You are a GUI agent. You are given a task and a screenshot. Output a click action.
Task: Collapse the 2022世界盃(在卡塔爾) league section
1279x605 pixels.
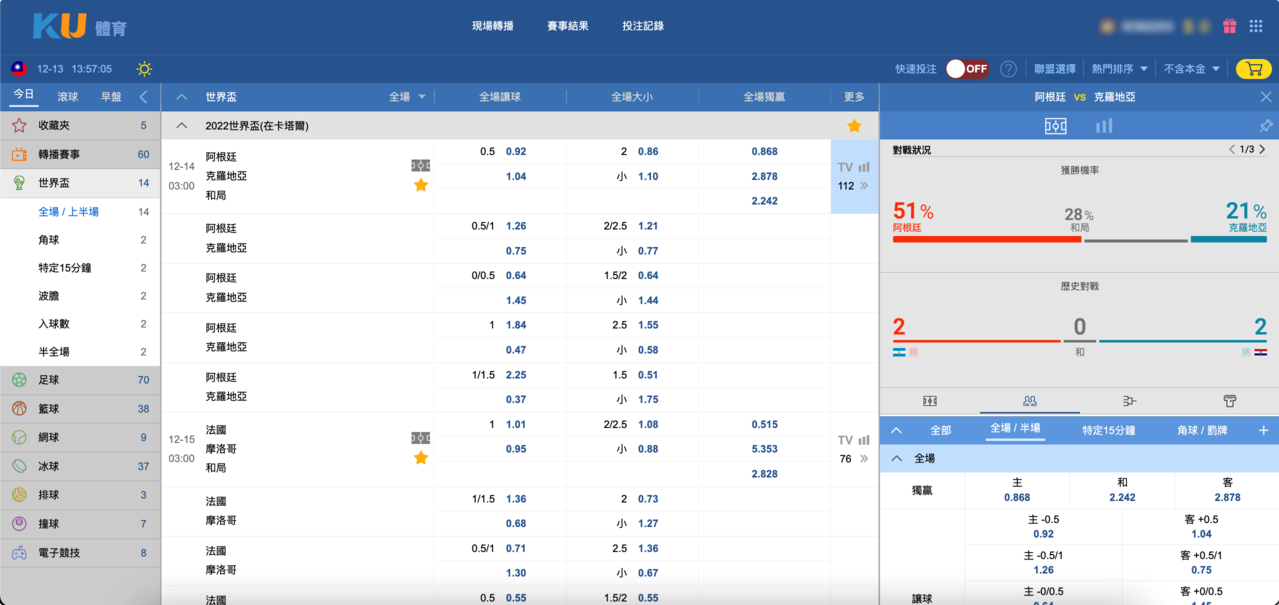(x=181, y=126)
